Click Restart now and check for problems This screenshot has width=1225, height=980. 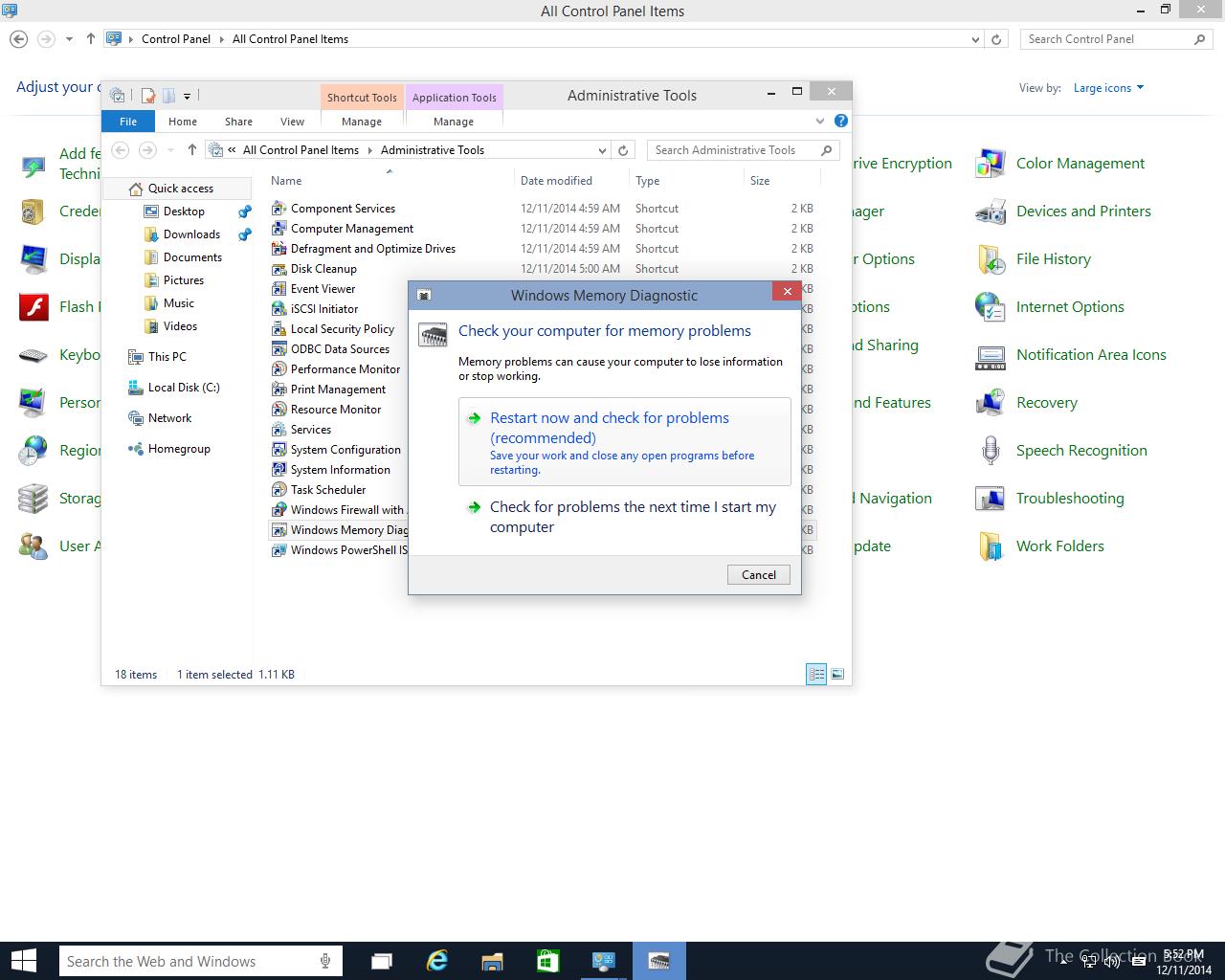click(x=625, y=442)
